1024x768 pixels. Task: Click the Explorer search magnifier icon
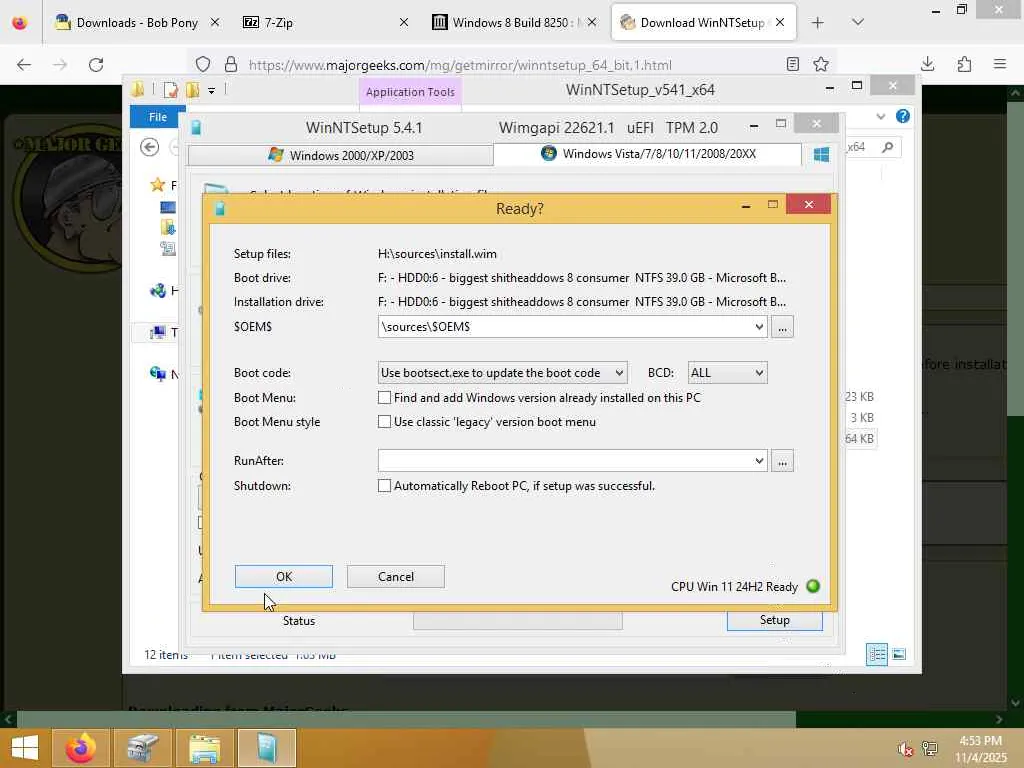887,147
